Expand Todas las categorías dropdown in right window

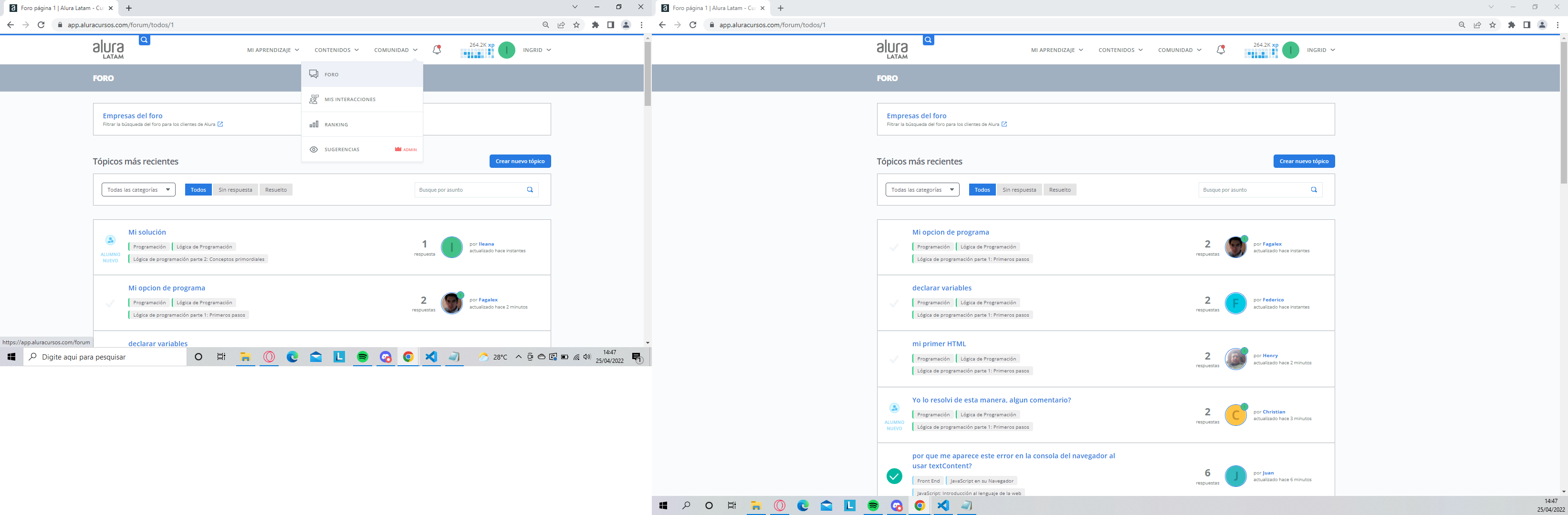coord(923,190)
